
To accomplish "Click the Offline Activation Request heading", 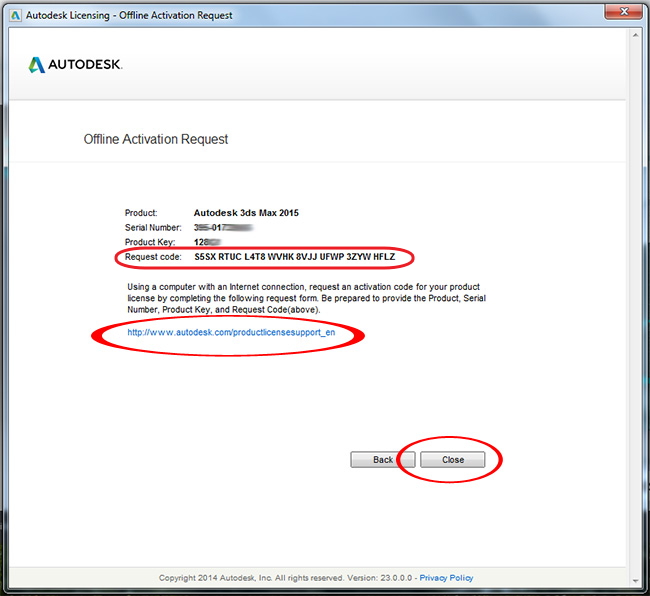I will pyautogui.click(x=156, y=139).
